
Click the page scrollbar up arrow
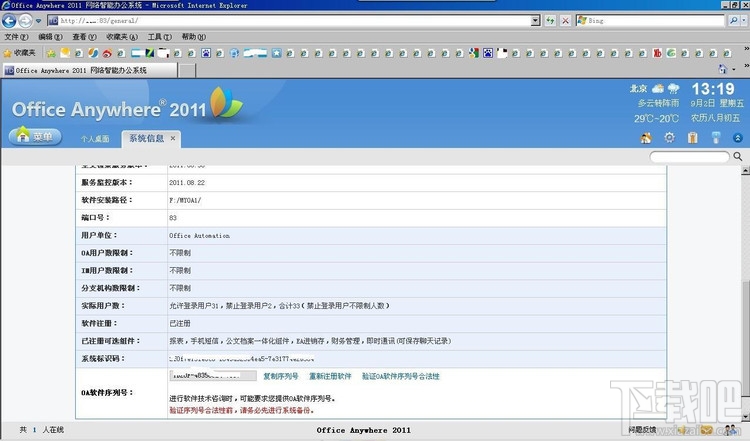coord(745,171)
